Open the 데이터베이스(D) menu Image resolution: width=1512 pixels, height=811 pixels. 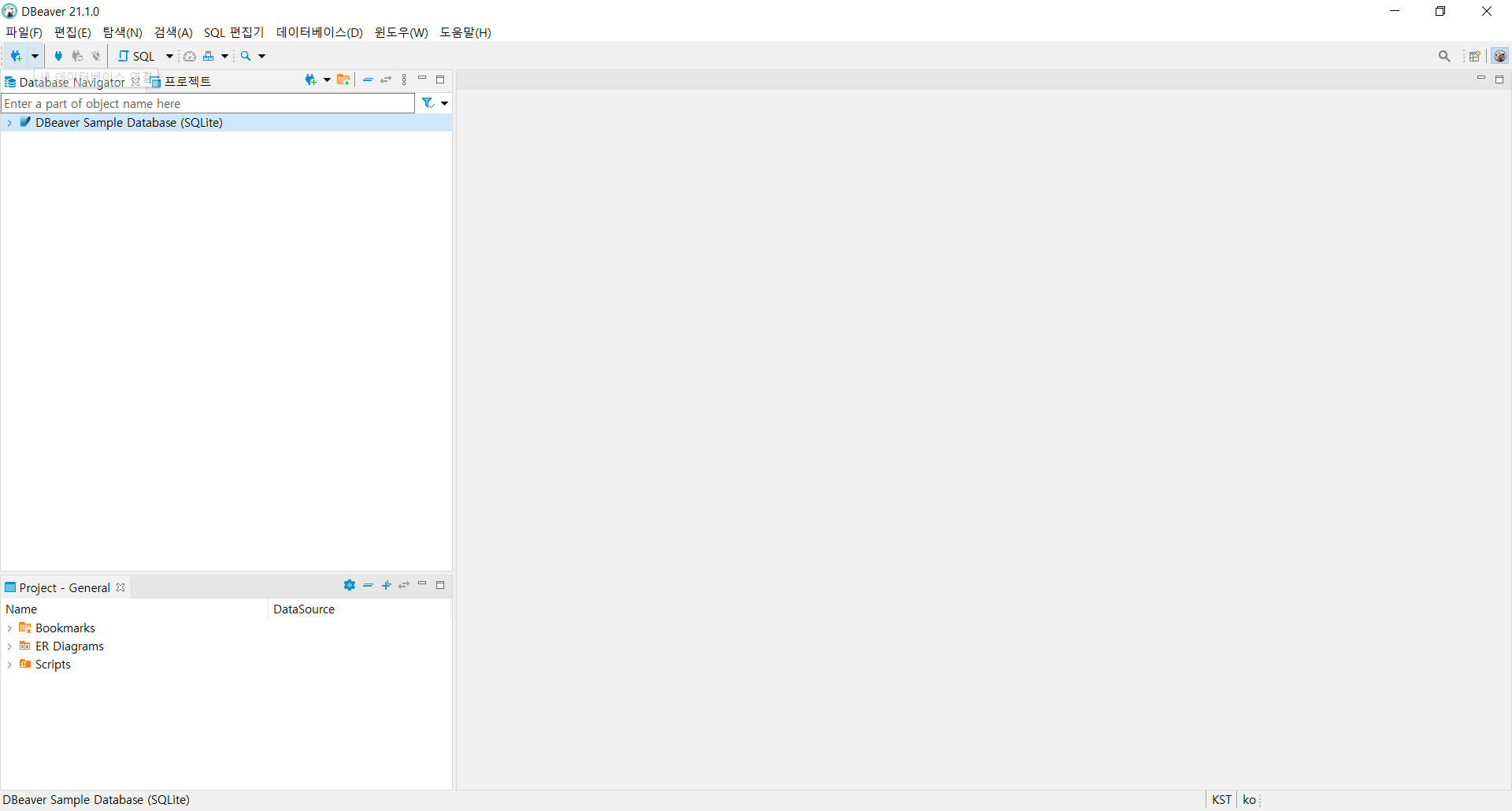tap(319, 32)
